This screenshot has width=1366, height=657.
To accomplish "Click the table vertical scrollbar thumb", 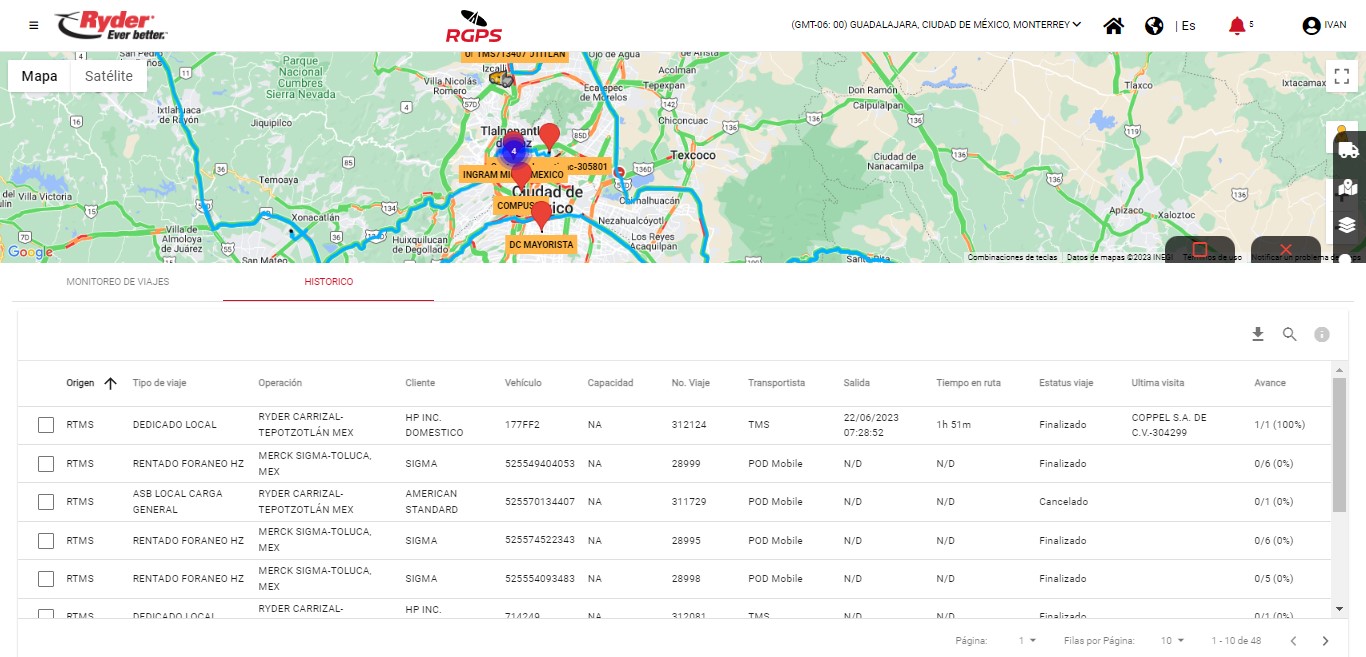I will (1339, 445).
